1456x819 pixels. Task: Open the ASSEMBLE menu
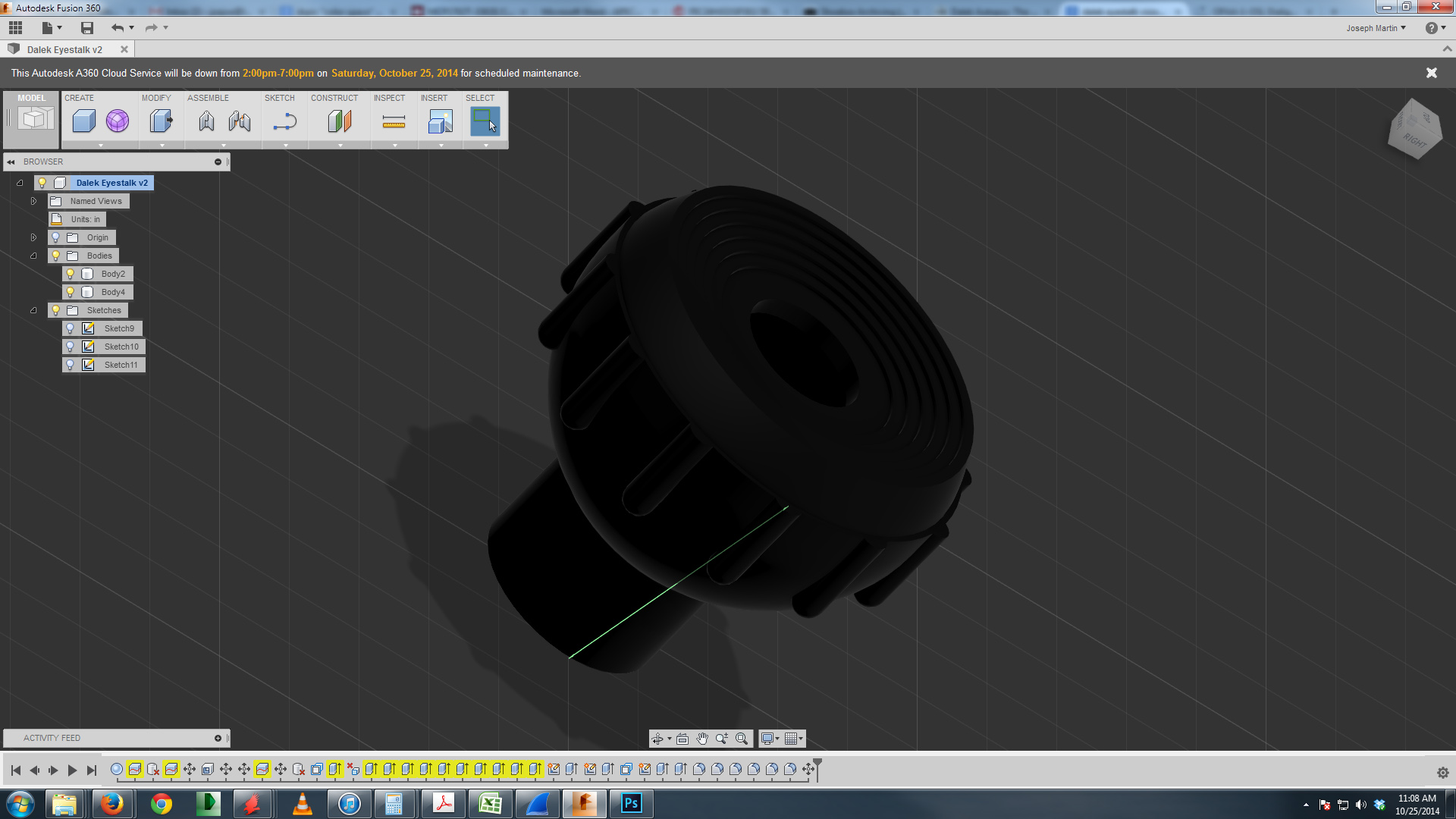[x=208, y=98]
